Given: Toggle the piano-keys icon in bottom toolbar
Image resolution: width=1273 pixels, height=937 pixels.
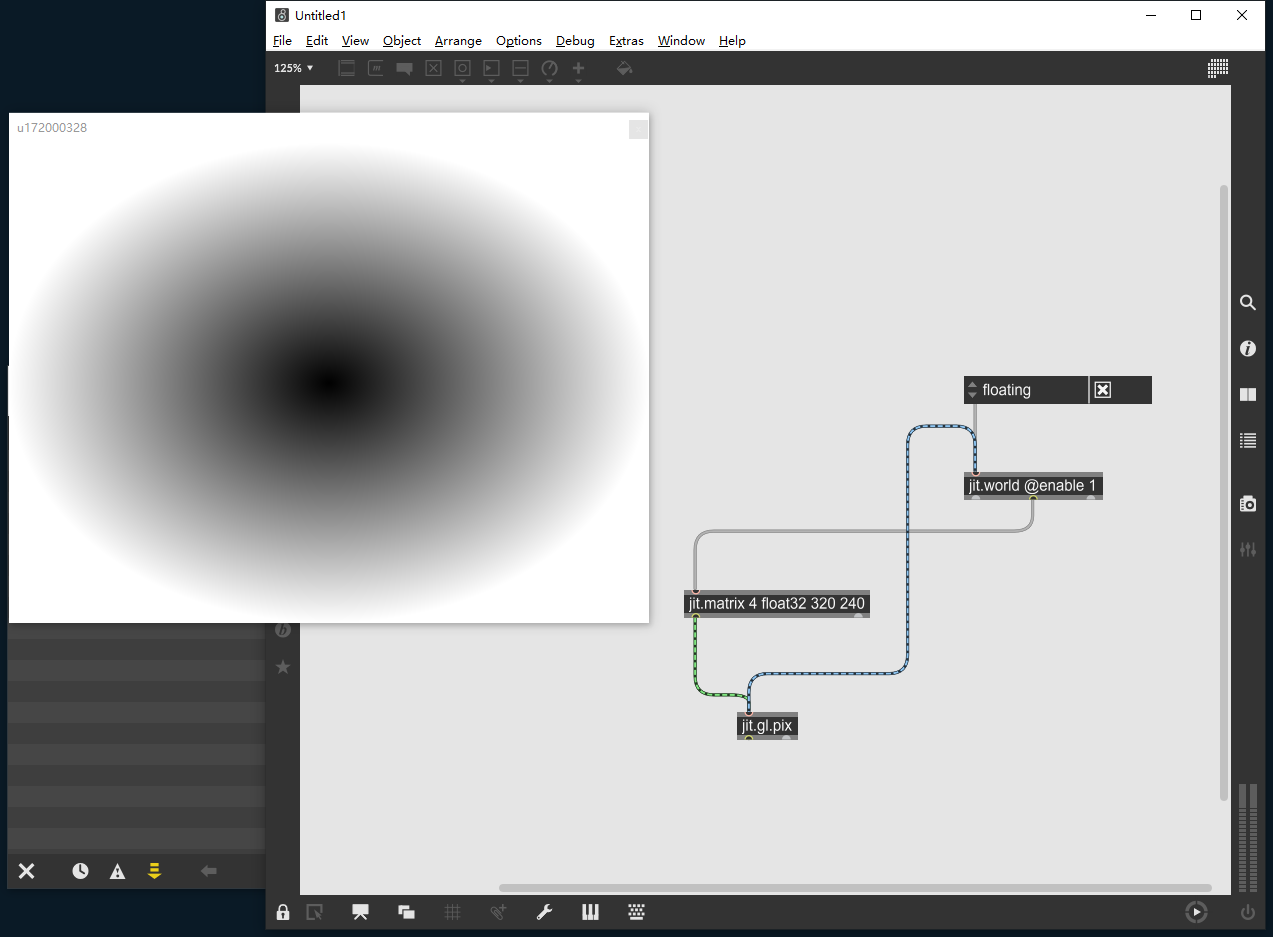Looking at the screenshot, I should click(590, 912).
